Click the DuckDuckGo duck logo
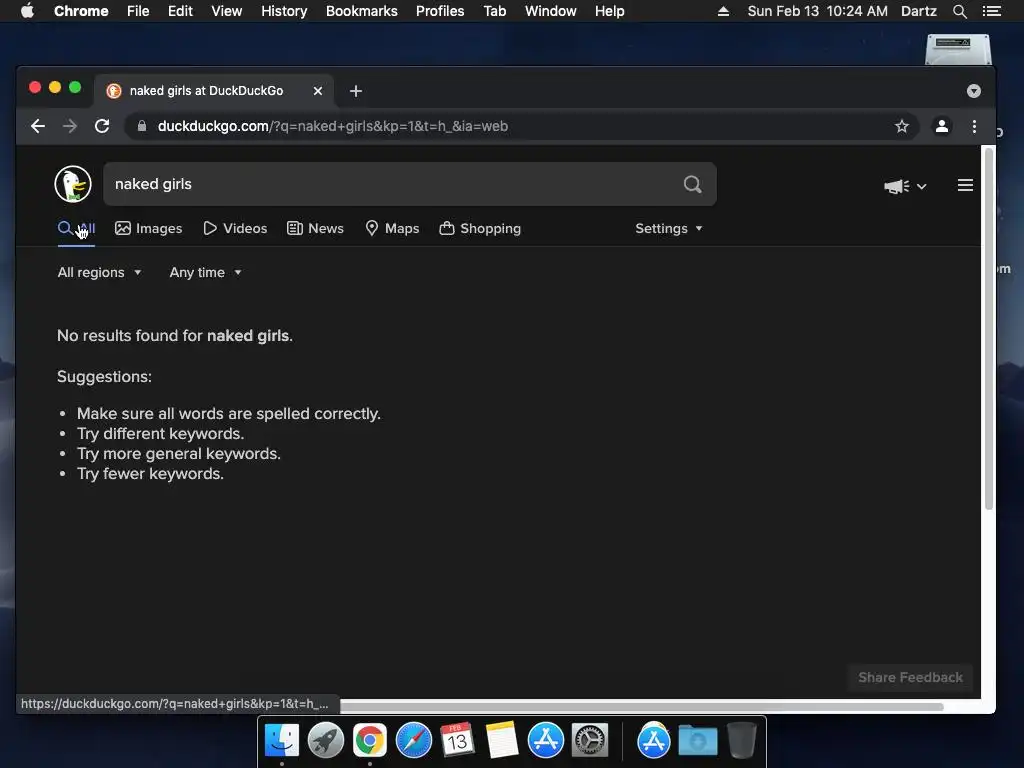The height and width of the screenshot is (768, 1024). point(72,184)
